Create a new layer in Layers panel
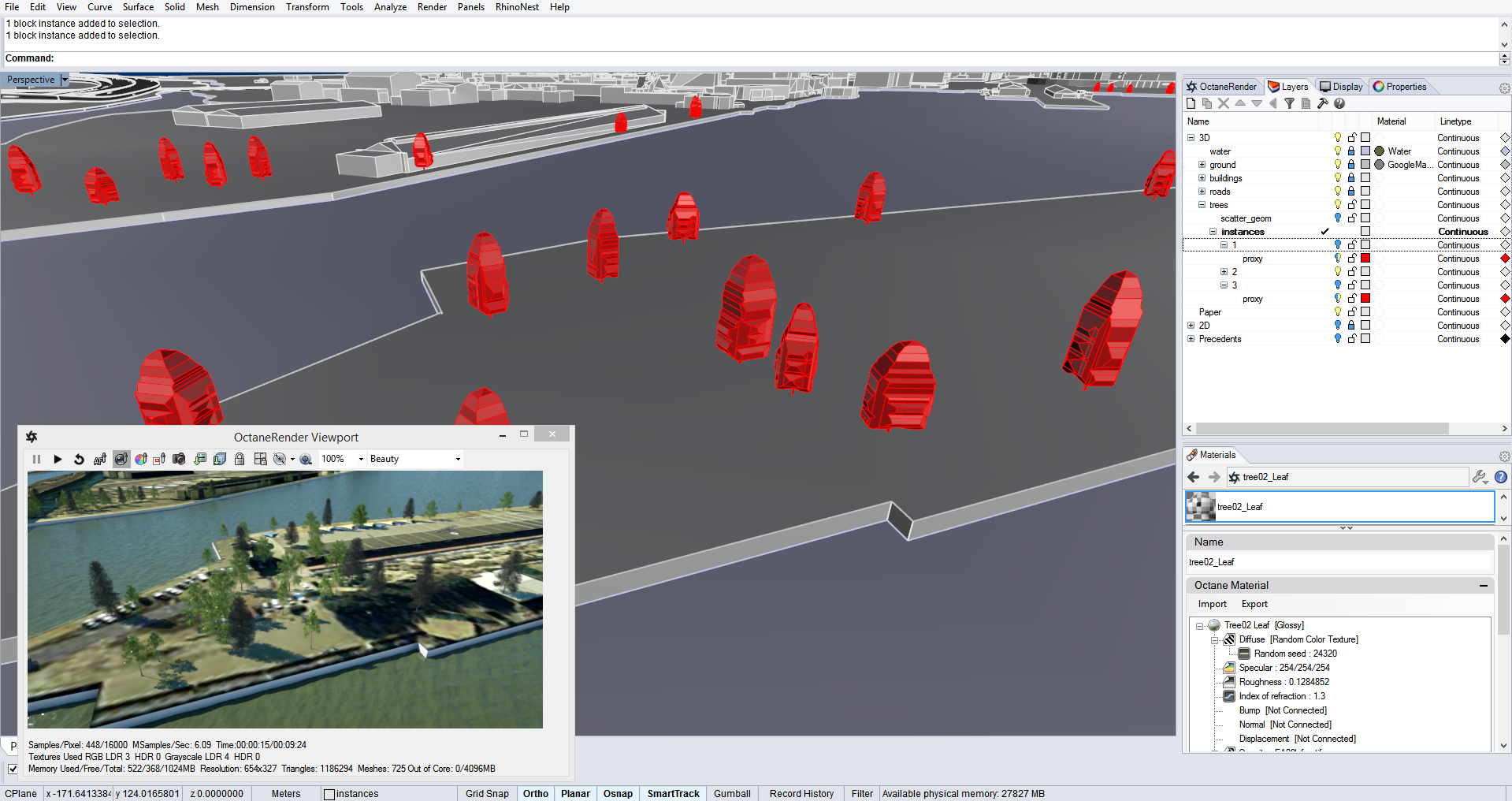Screen dimensions: 1512x801 pyautogui.click(x=1191, y=103)
